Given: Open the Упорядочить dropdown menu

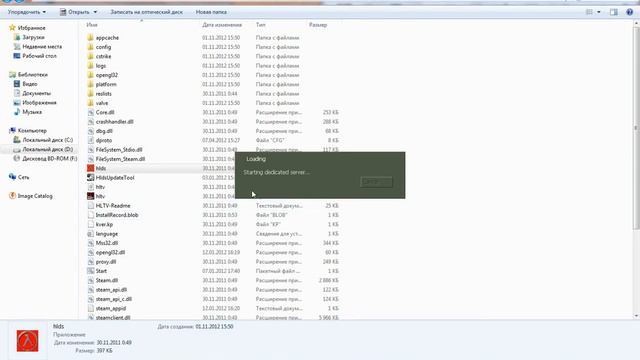Looking at the screenshot, I should [x=27, y=12].
